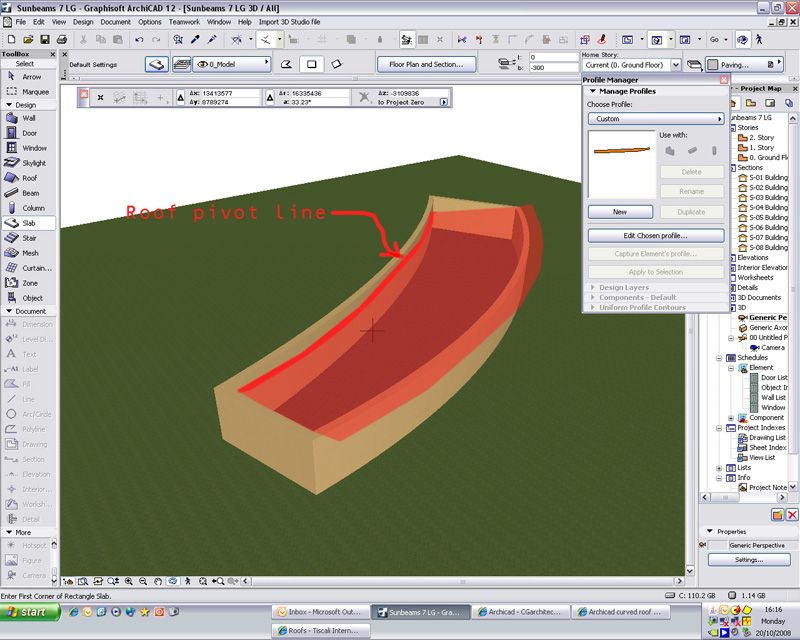Select the Zone tool
800x640 pixels.
pyautogui.click(x=28, y=283)
